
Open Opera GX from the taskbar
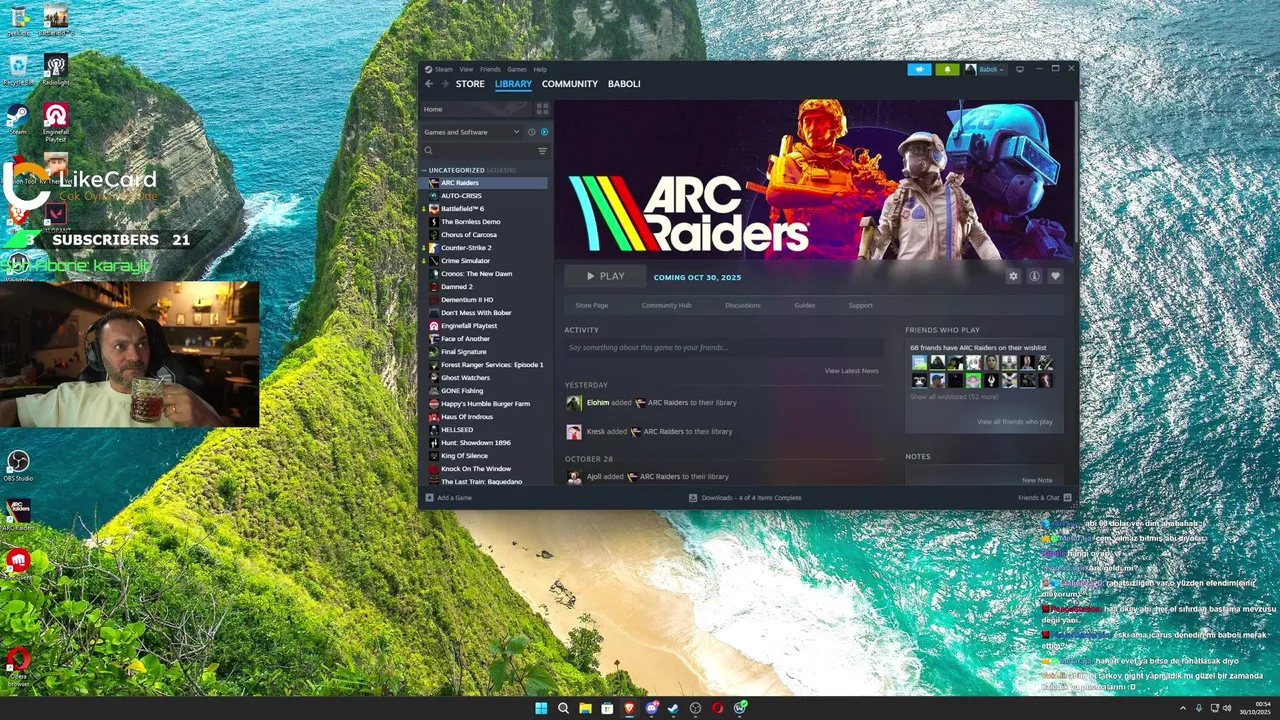(x=717, y=708)
